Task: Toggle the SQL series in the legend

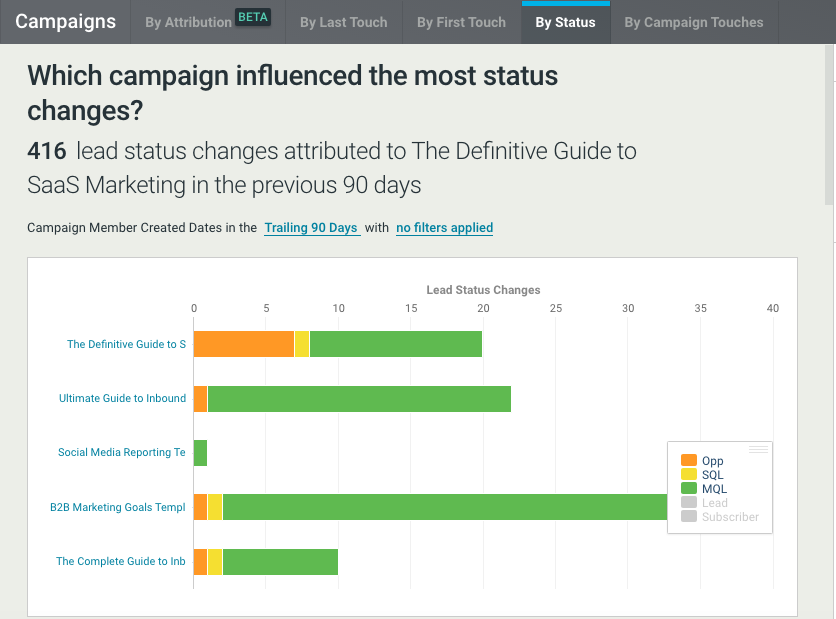Action: coord(712,475)
